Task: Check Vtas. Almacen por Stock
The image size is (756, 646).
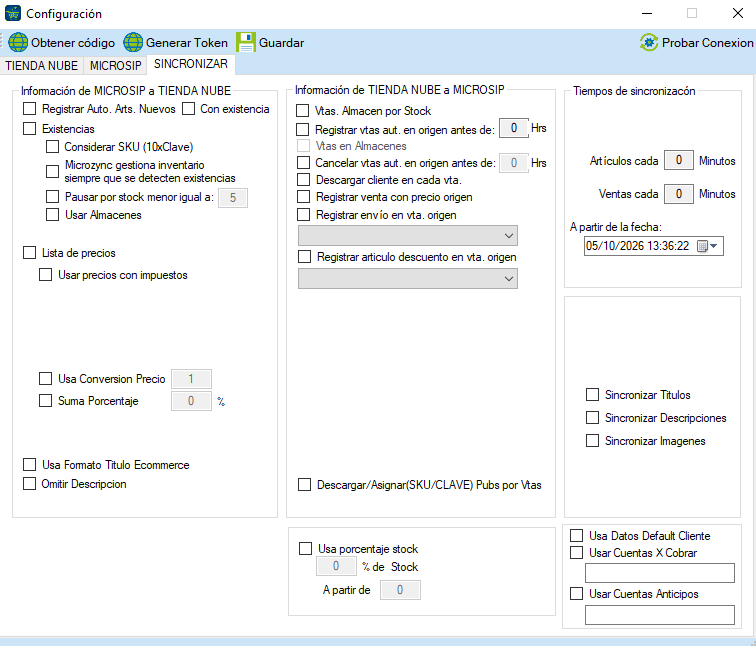Action: 303,111
